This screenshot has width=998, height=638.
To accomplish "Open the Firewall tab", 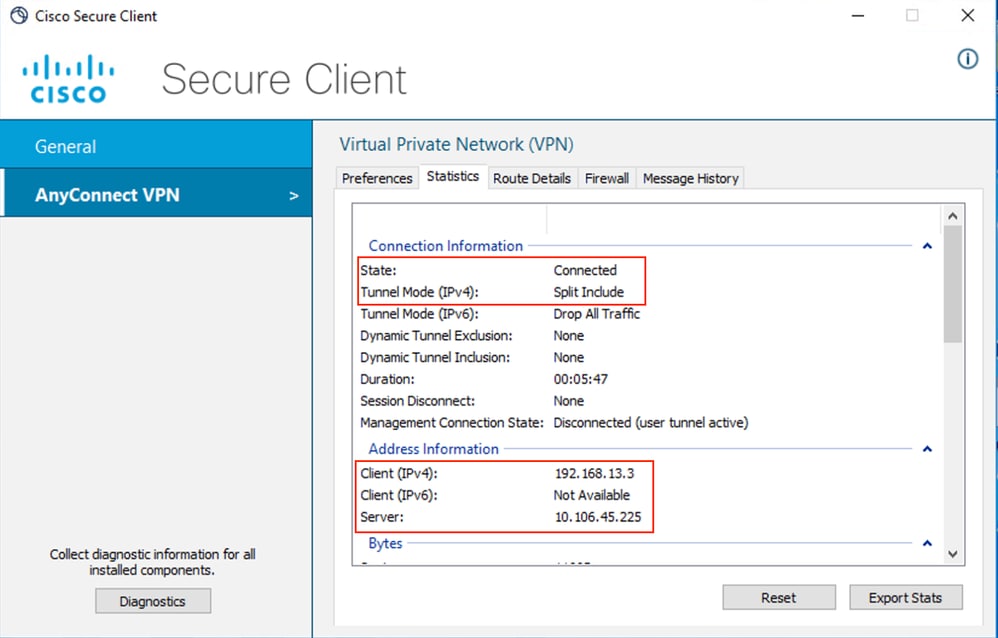I will point(607,178).
